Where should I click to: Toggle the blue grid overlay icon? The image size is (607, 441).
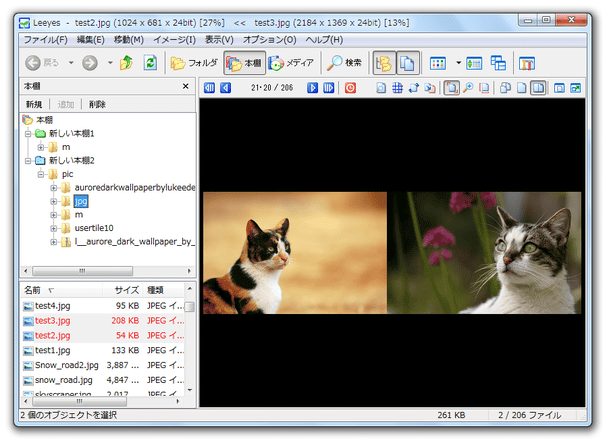[397, 88]
